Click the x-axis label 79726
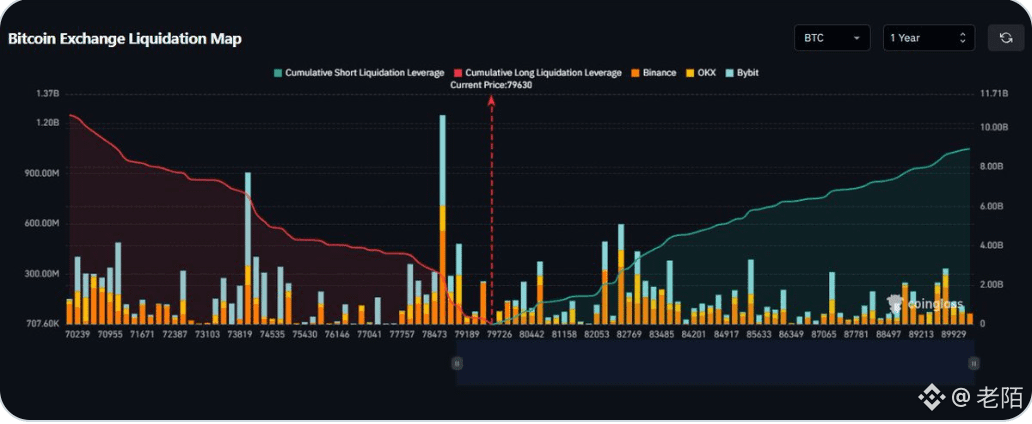 500,334
